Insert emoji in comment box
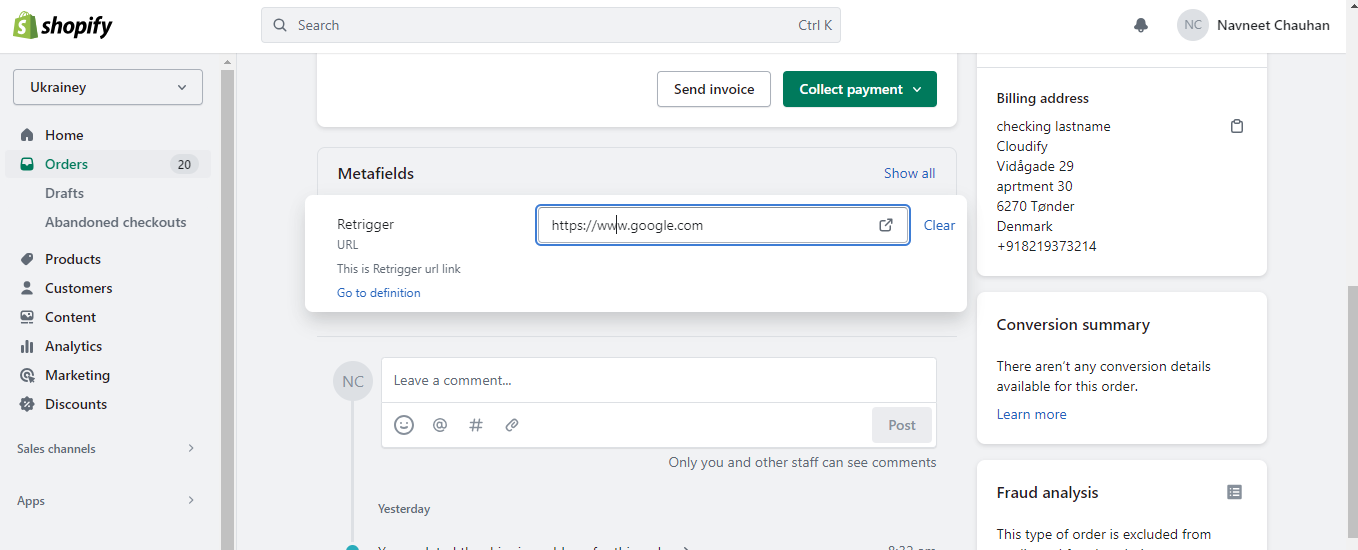 [x=404, y=425]
